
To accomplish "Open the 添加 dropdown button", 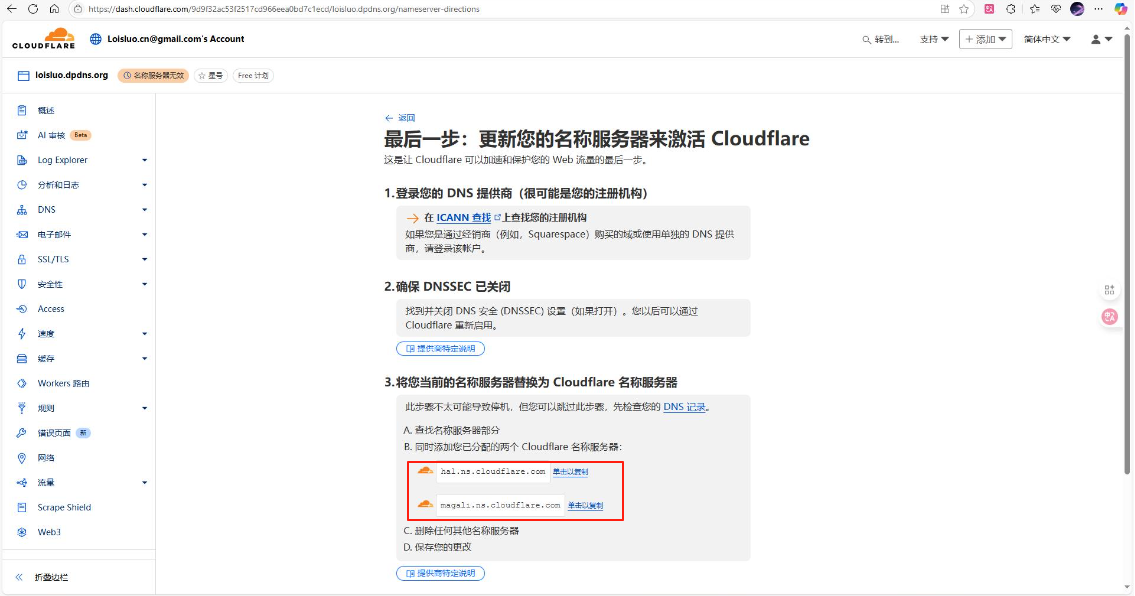I will (x=985, y=39).
